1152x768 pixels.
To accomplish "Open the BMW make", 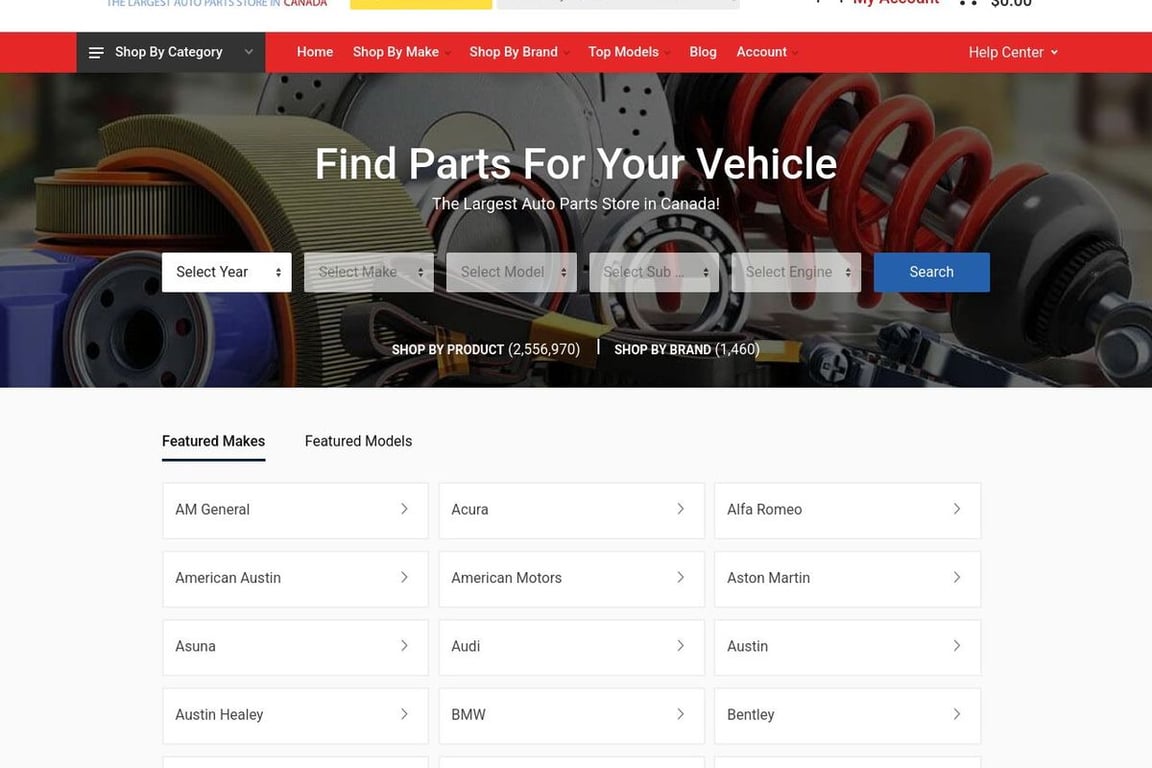I will point(572,715).
